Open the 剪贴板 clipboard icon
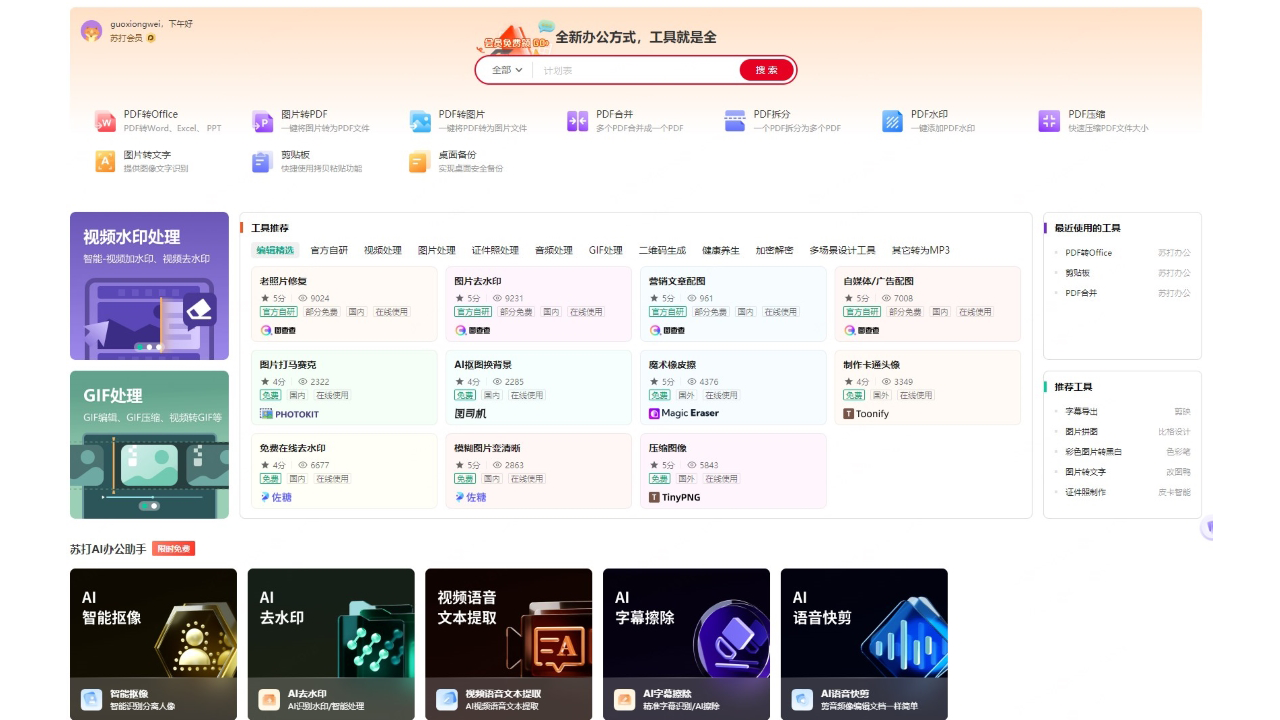The width and height of the screenshot is (1280, 720). [262, 161]
